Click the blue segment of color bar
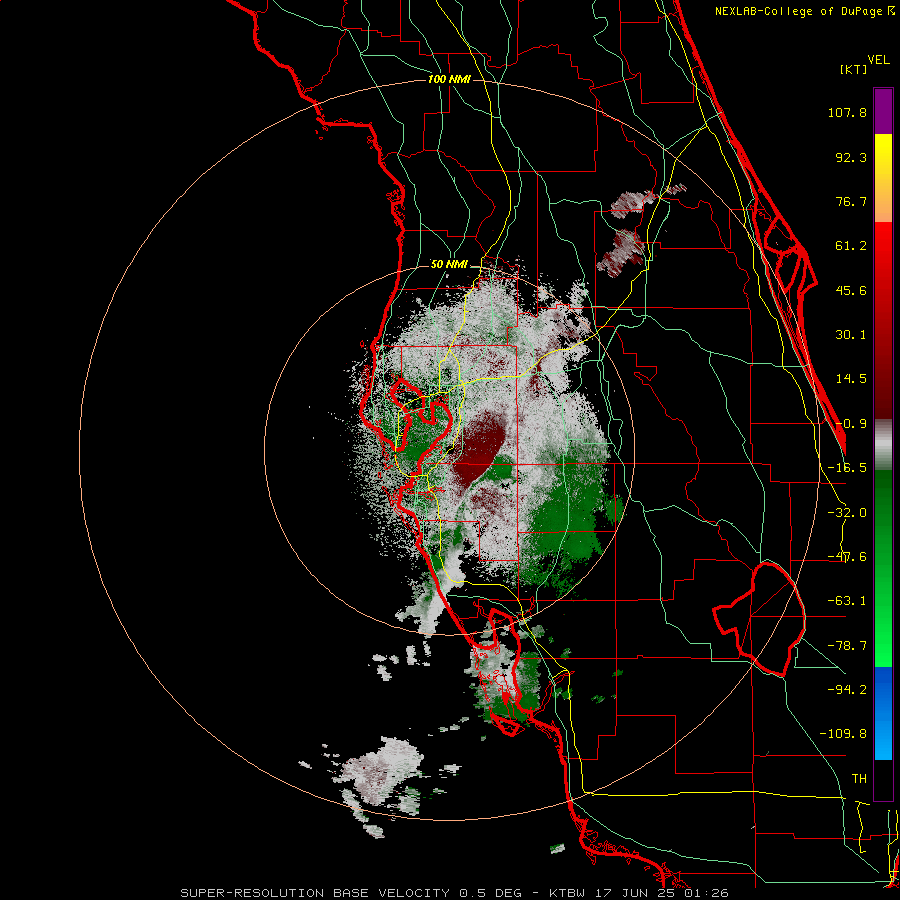 coord(883,713)
